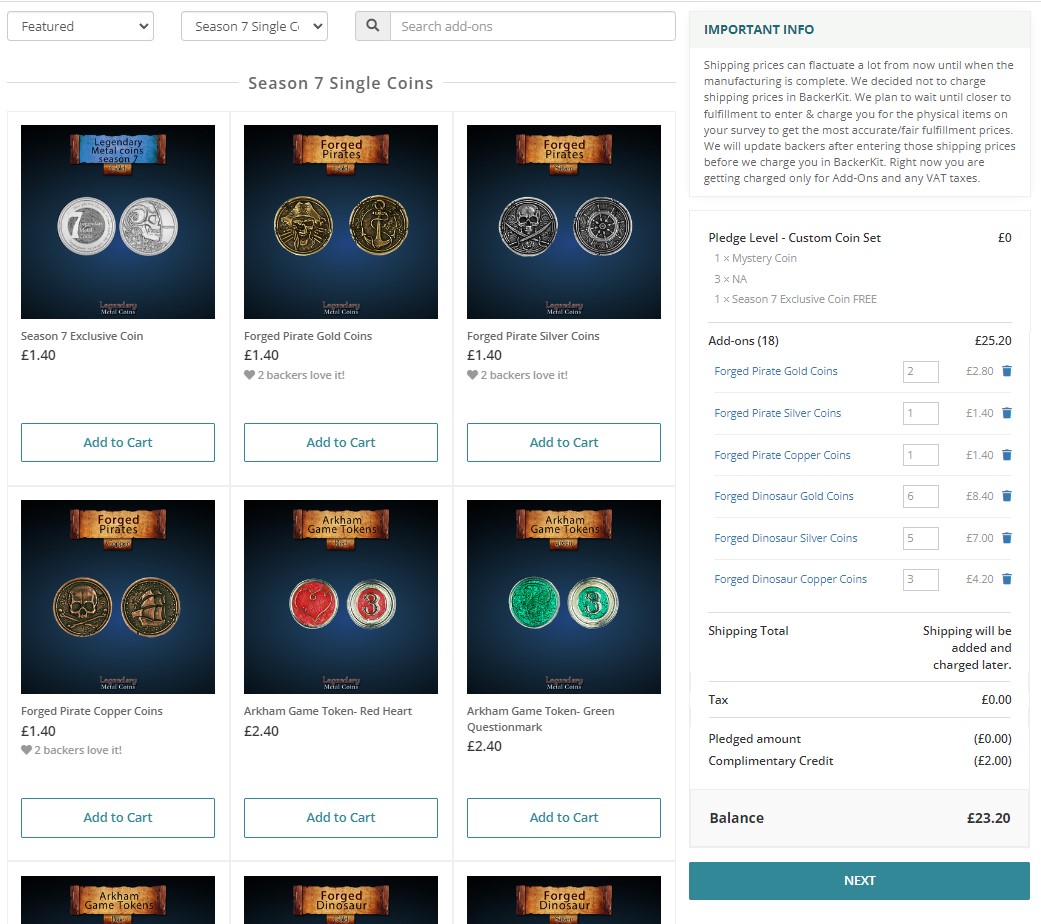1041x924 pixels.
Task: Click heart icon under Forged Pirate Silver Coins
Action: 472,375
